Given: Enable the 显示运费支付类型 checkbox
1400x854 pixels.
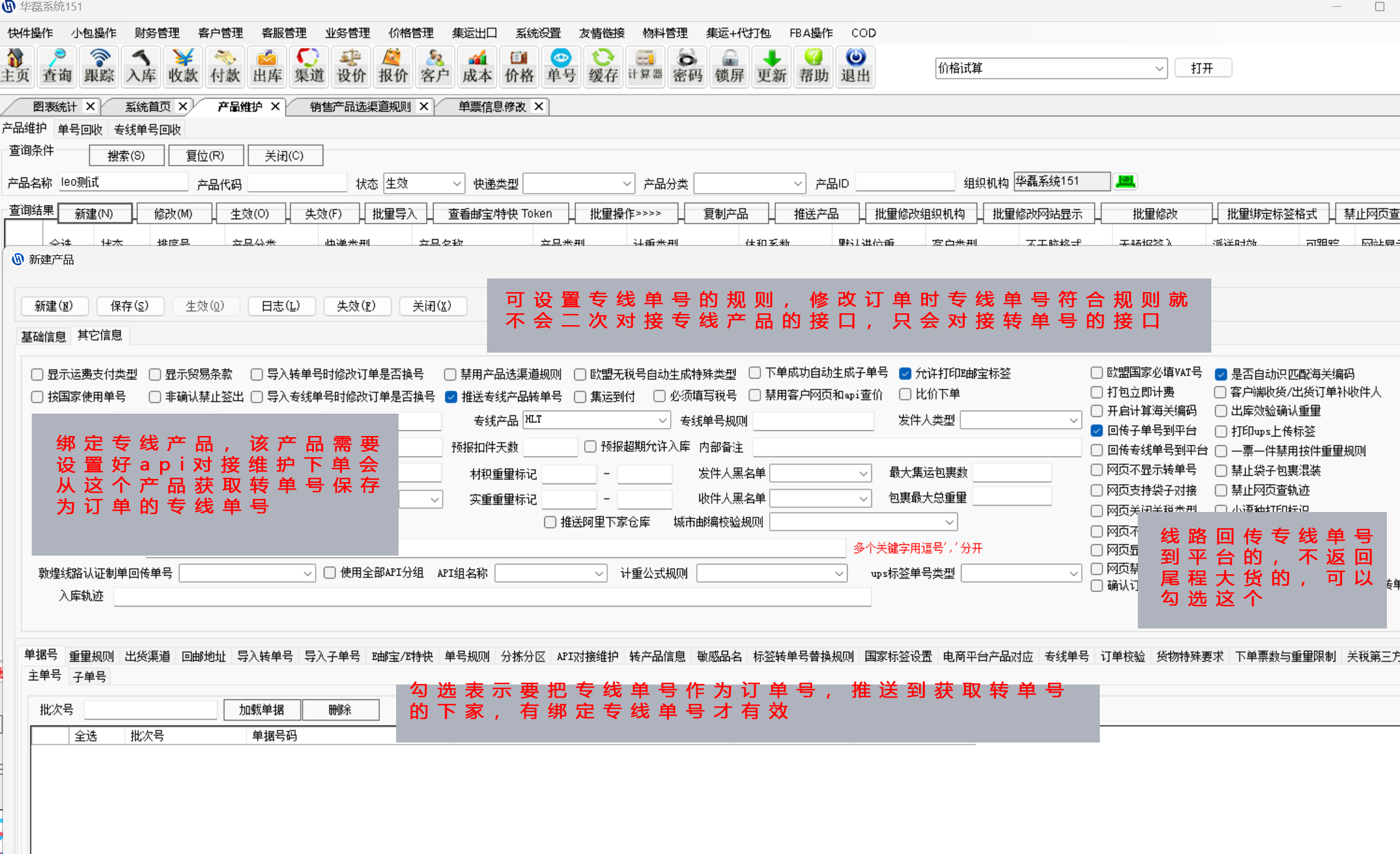Looking at the screenshot, I should (37, 374).
